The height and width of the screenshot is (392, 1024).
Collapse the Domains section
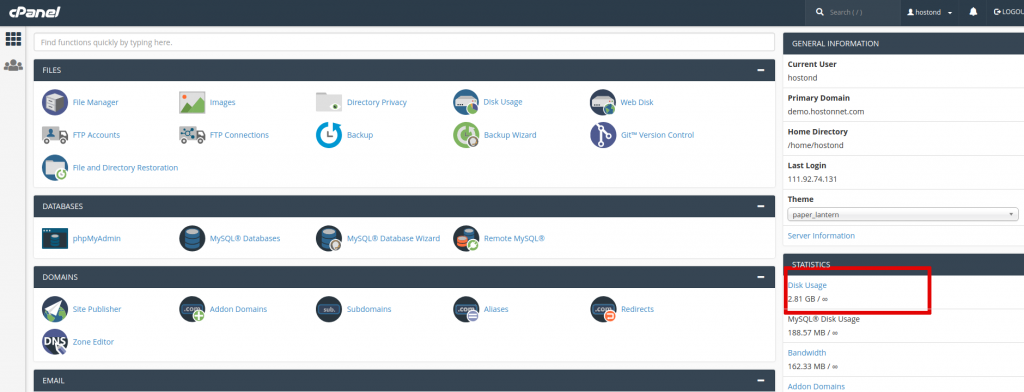(761, 277)
